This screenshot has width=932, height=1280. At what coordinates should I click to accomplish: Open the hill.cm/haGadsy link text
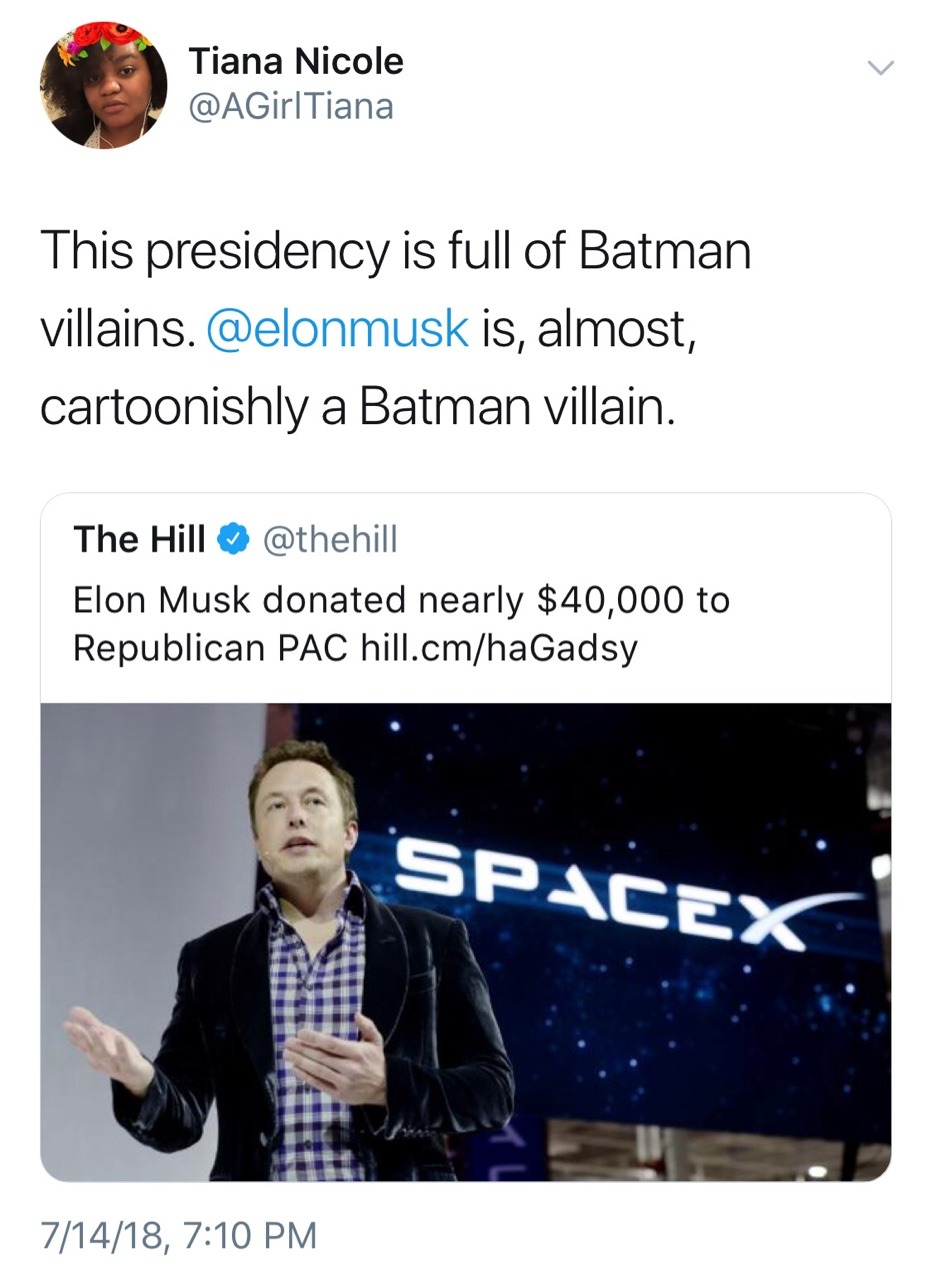(x=499, y=648)
